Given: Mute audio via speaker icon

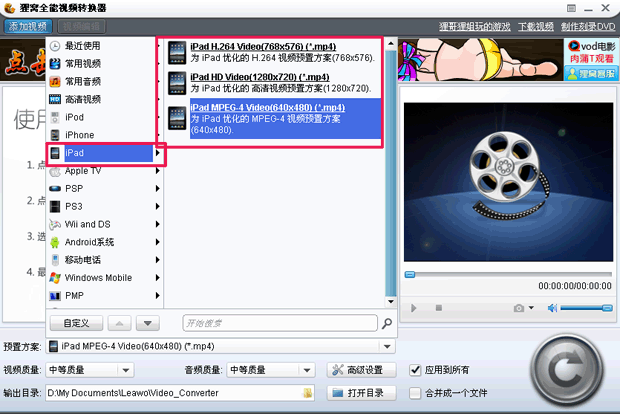Looking at the screenshot, I should tap(552, 308).
